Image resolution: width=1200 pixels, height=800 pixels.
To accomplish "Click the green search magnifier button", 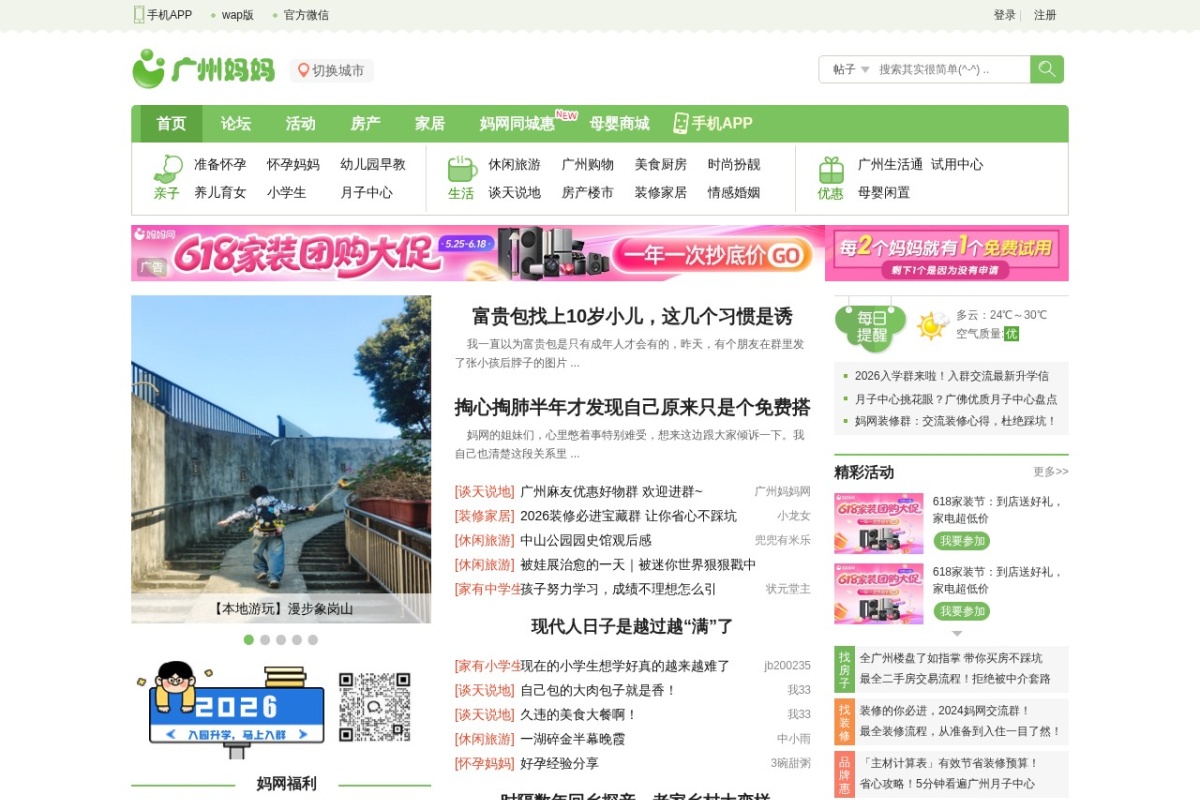I will (1047, 69).
